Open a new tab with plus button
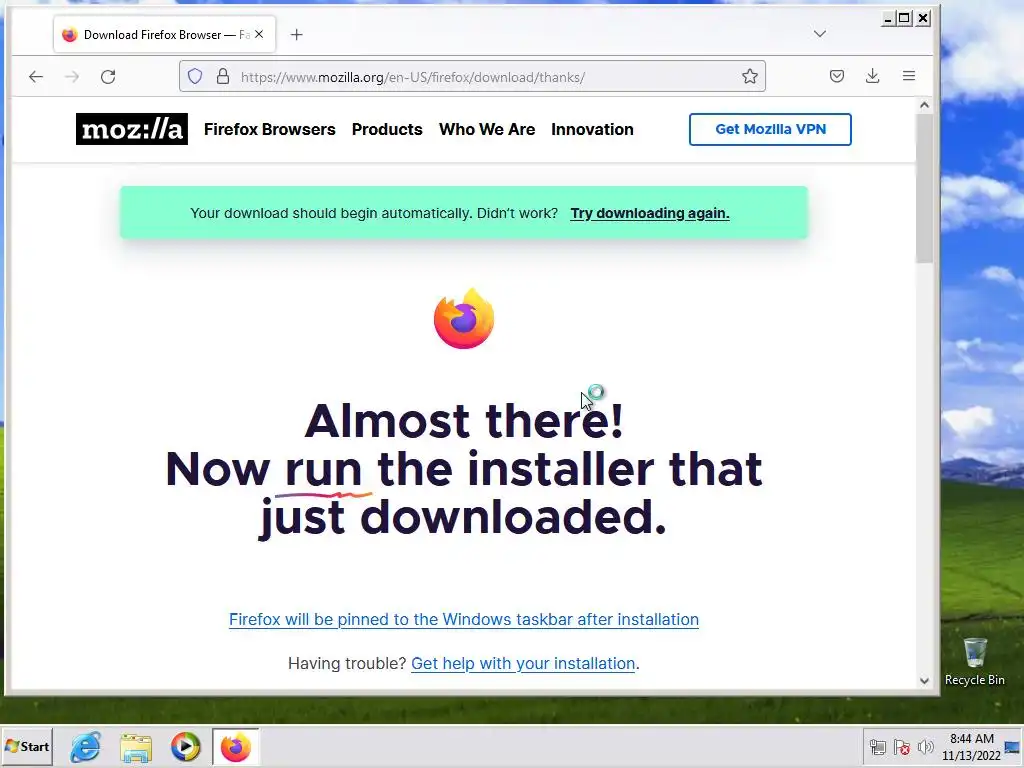Screen dimensions: 1024x768 (x=296, y=35)
